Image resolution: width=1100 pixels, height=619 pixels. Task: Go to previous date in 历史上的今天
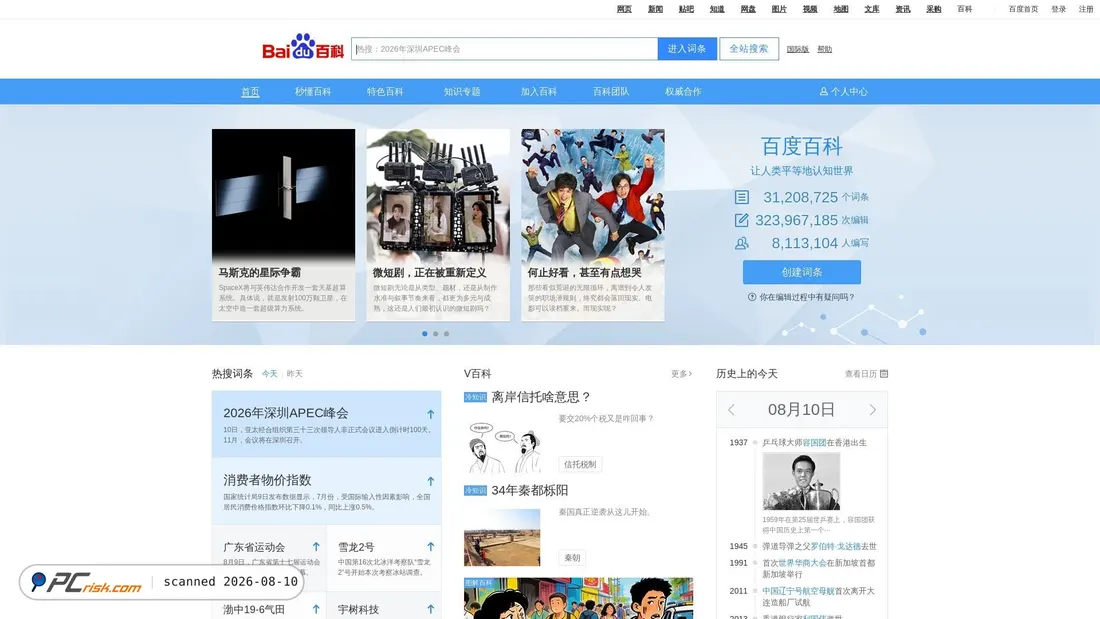point(731,410)
